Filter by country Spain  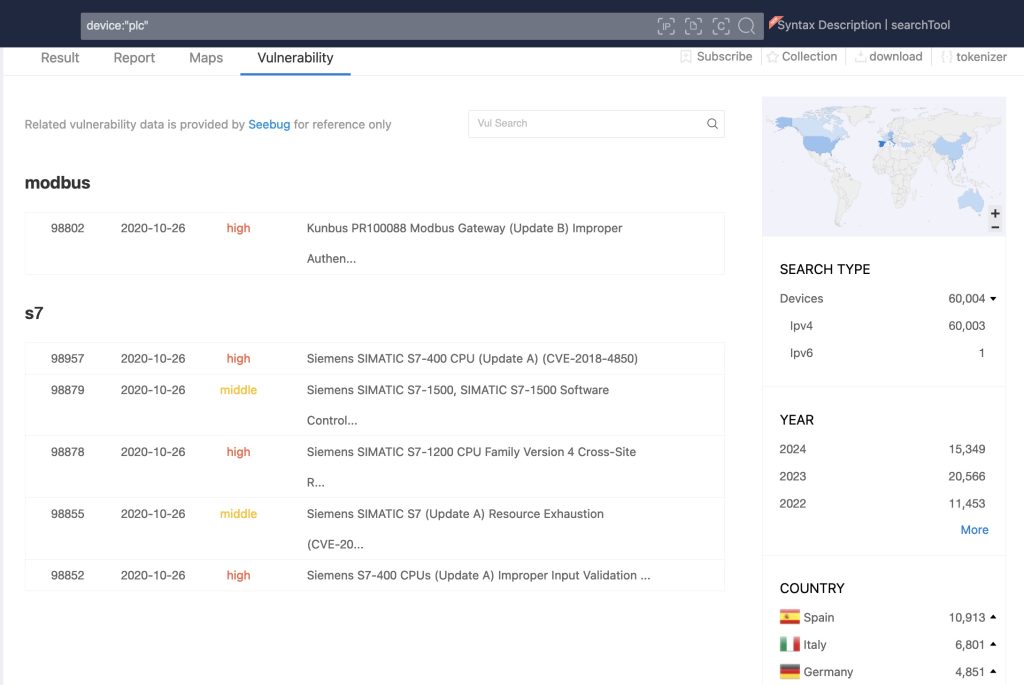tap(818, 617)
